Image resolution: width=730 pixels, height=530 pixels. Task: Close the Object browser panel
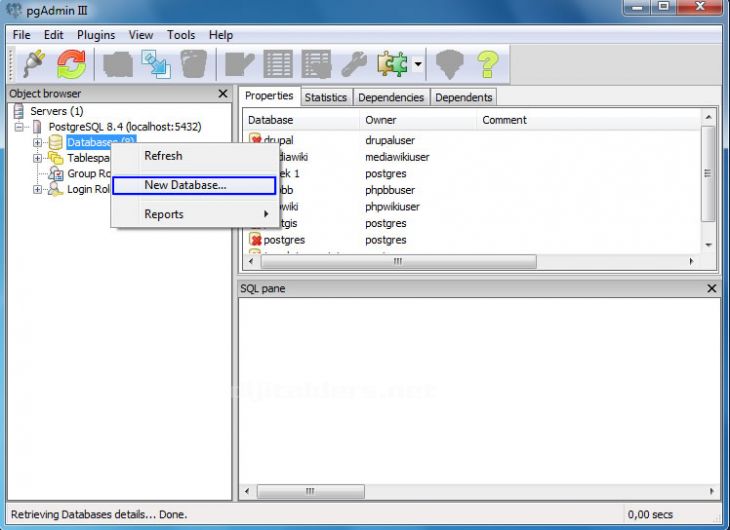pyautogui.click(x=223, y=94)
